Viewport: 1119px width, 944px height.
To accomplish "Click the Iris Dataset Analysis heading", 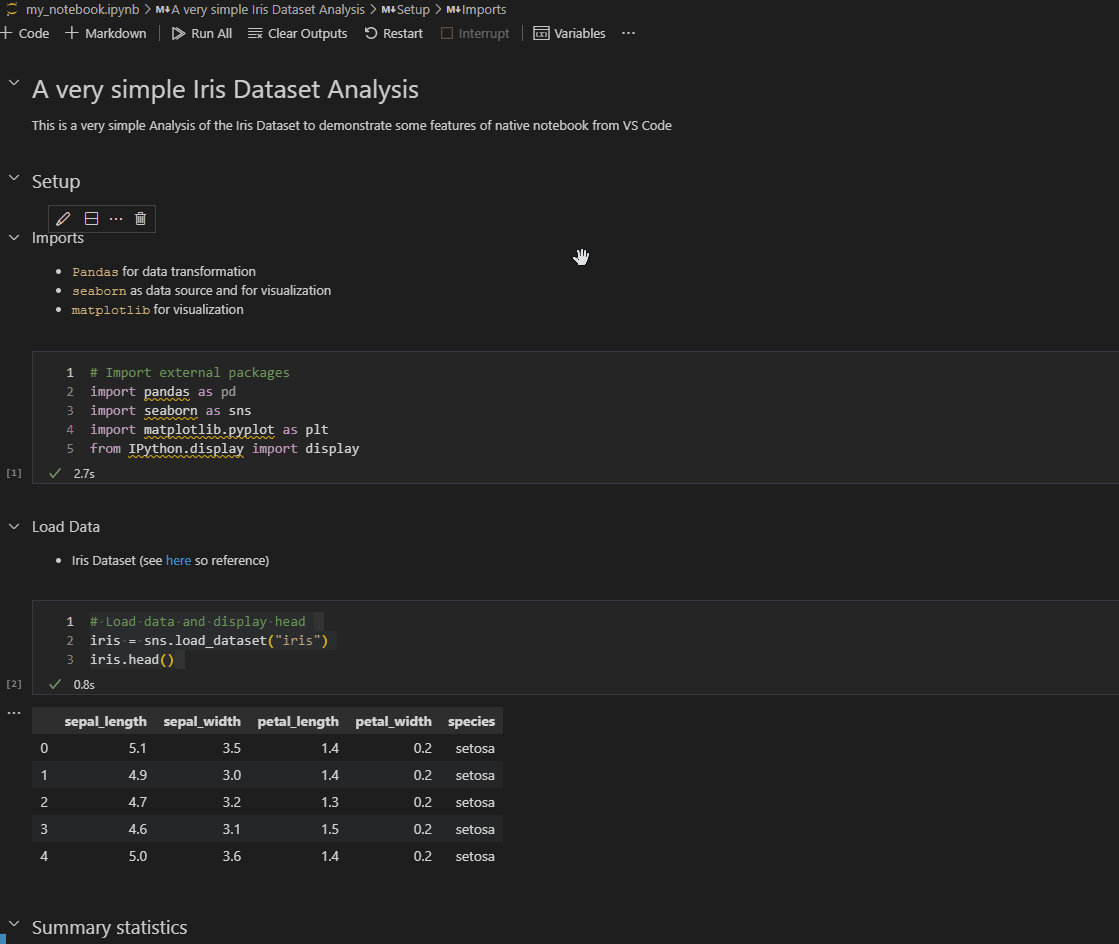I will pos(226,90).
